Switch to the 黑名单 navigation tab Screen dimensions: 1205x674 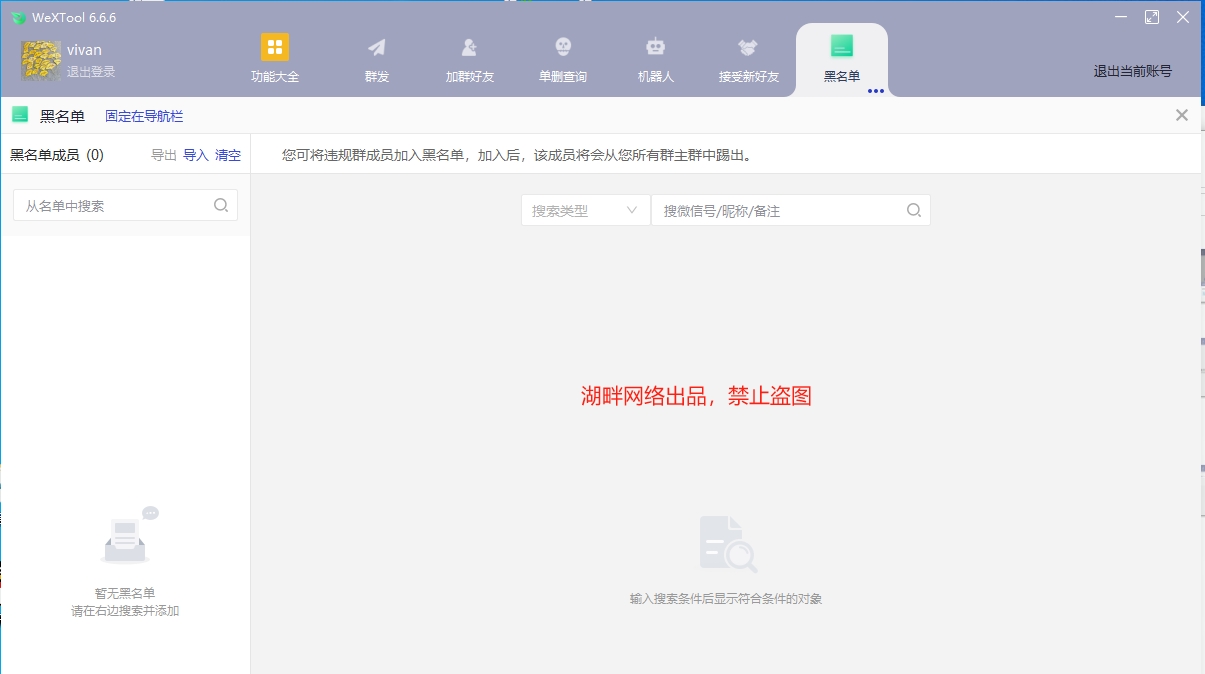841,58
